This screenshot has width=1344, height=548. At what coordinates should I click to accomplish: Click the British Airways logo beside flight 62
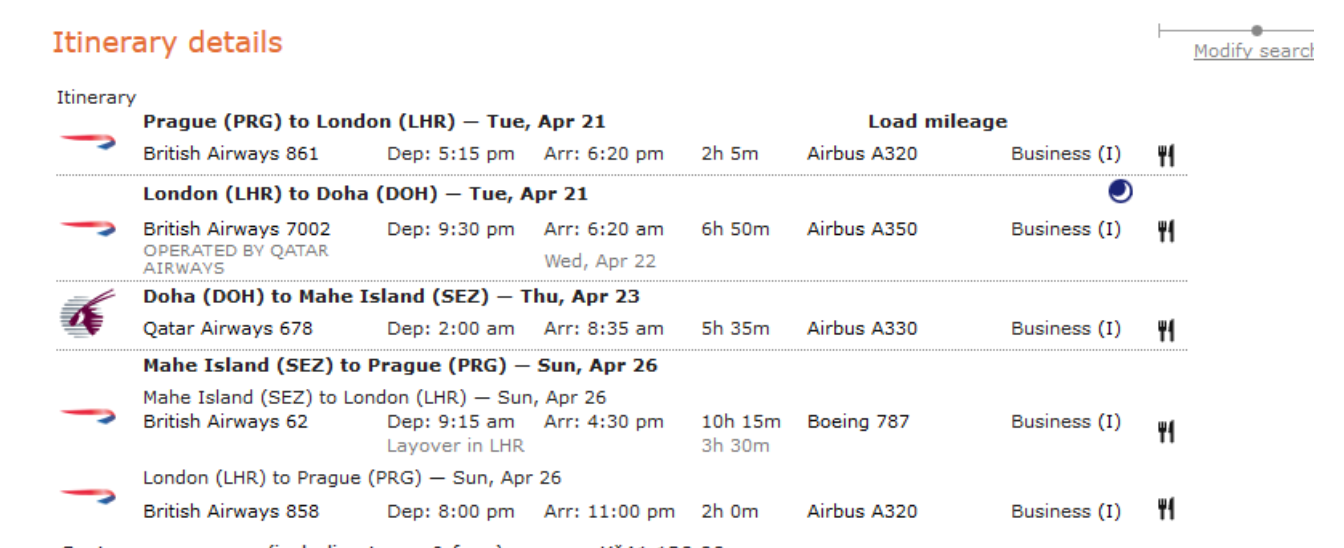[87, 413]
